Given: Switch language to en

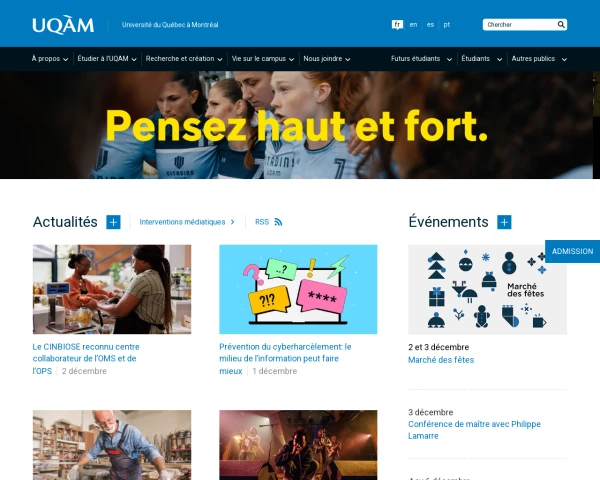Looking at the screenshot, I should [413, 24].
